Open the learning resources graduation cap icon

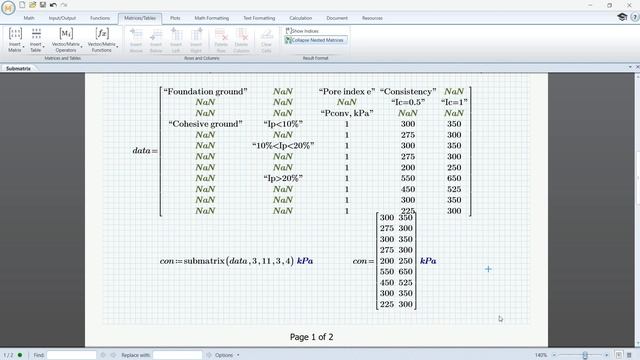click(622, 17)
